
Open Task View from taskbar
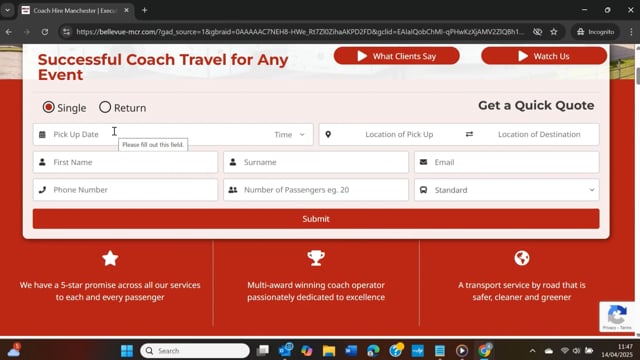262,351
